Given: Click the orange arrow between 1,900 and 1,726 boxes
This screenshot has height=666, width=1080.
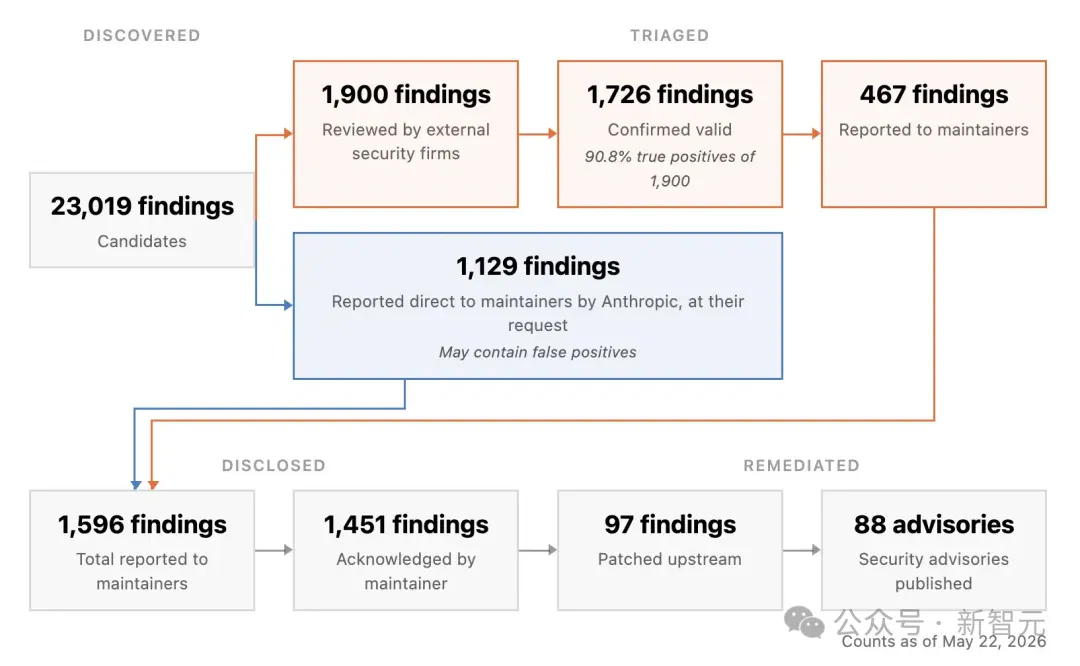Looking at the screenshot, I should (538, 134).
